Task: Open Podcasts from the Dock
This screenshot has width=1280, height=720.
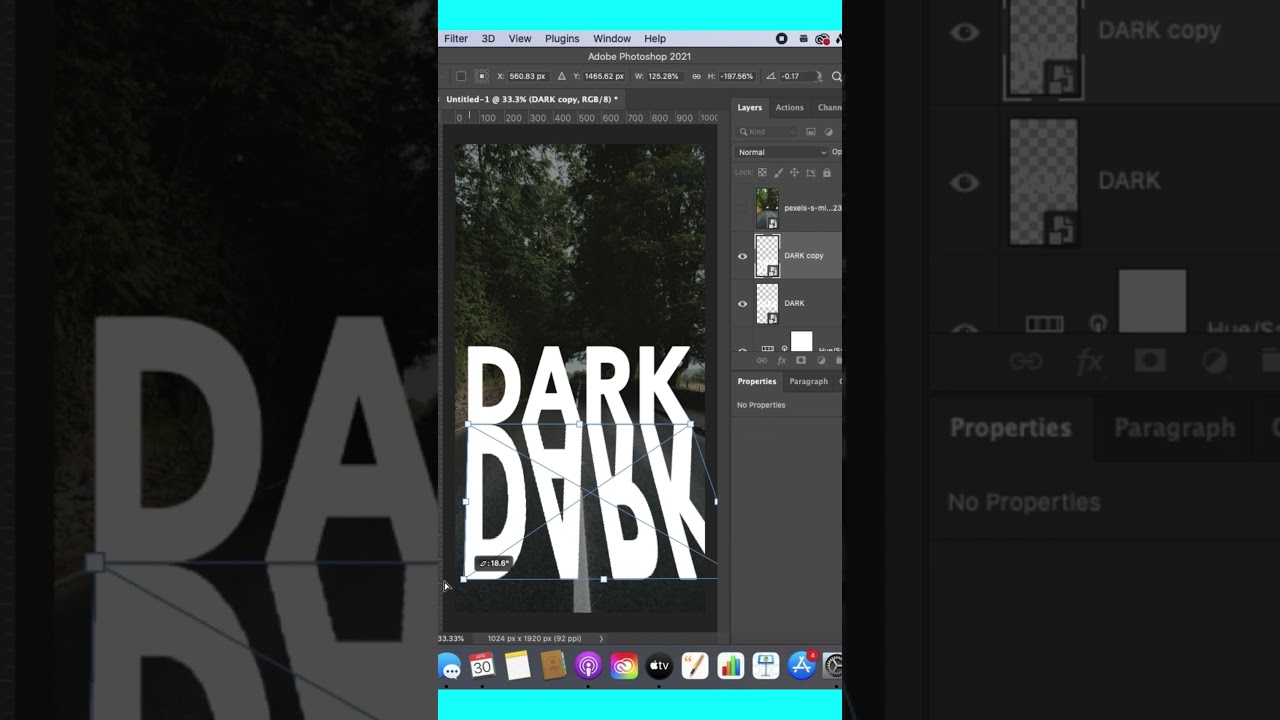Action: click(x=588, y=666)
